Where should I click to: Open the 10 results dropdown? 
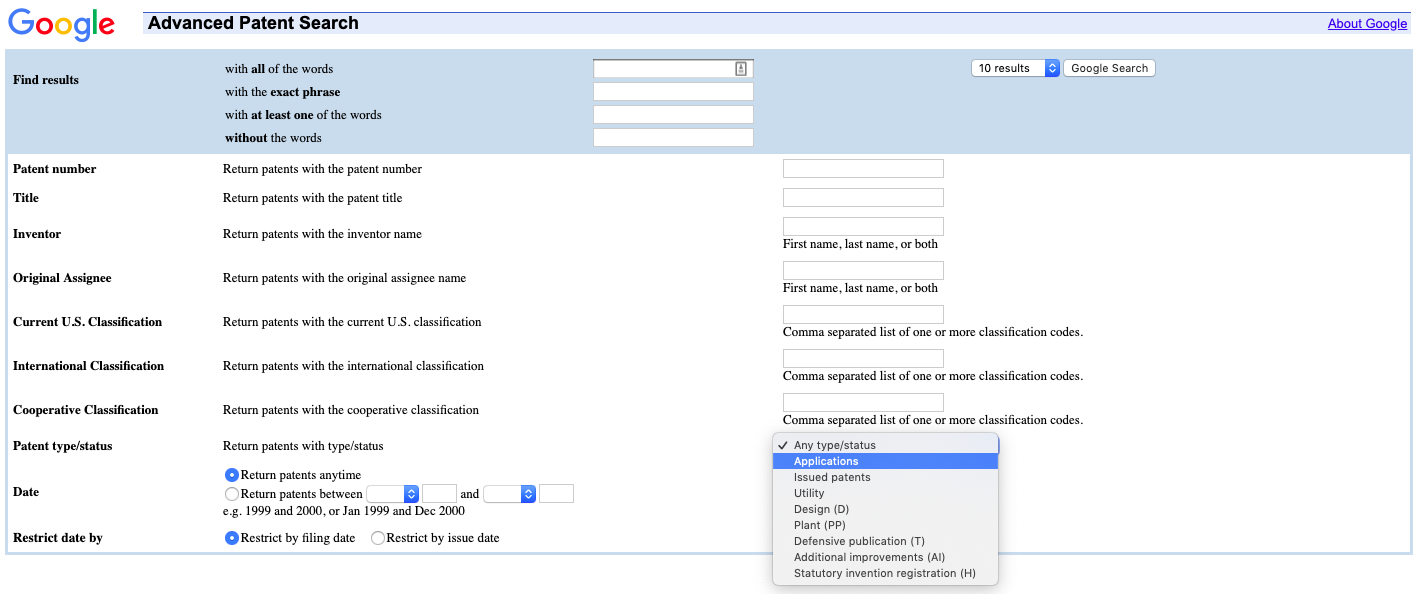point(1015,68)
